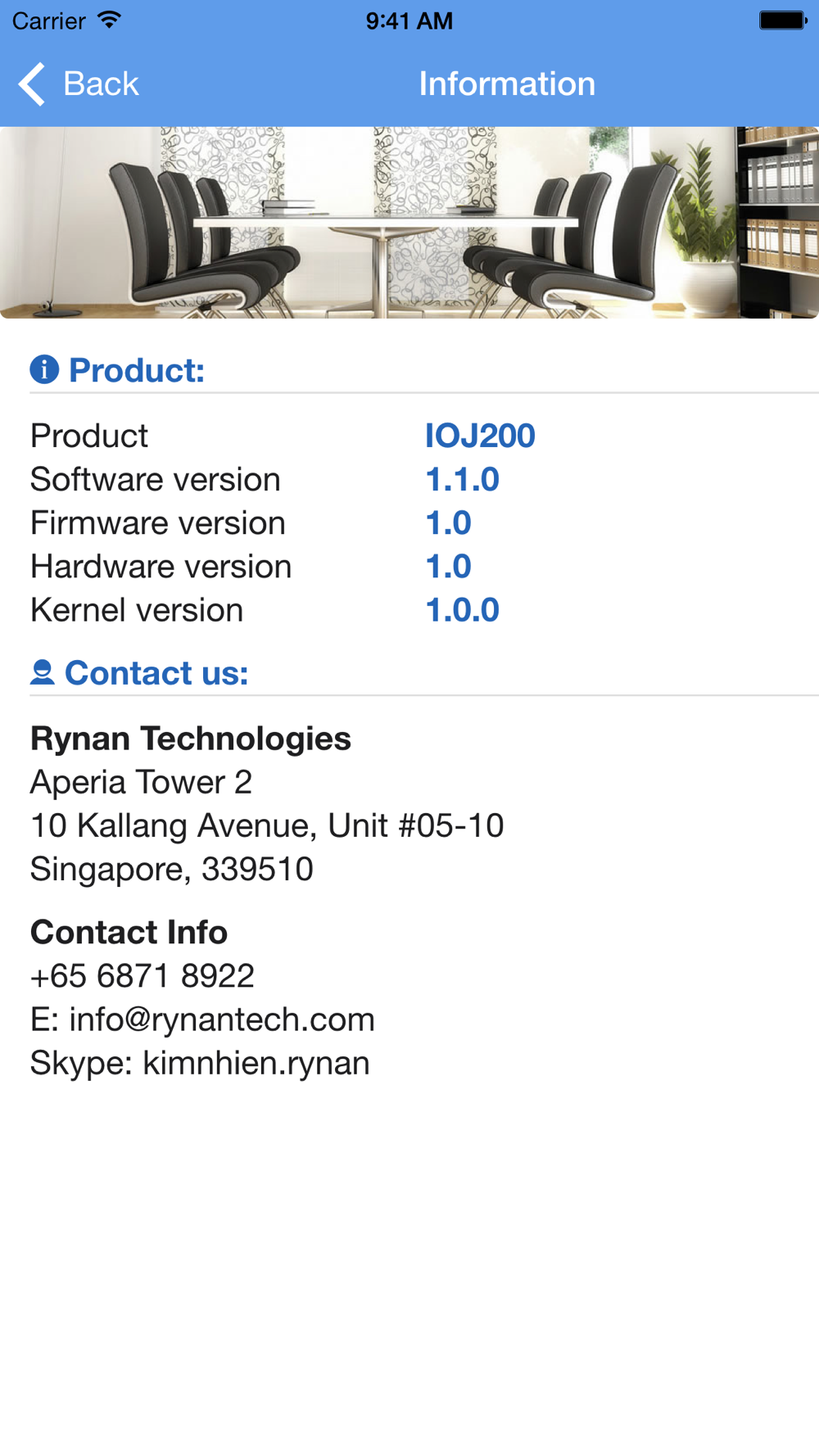Tap the 1.1.0 software version value

(462, 479)
